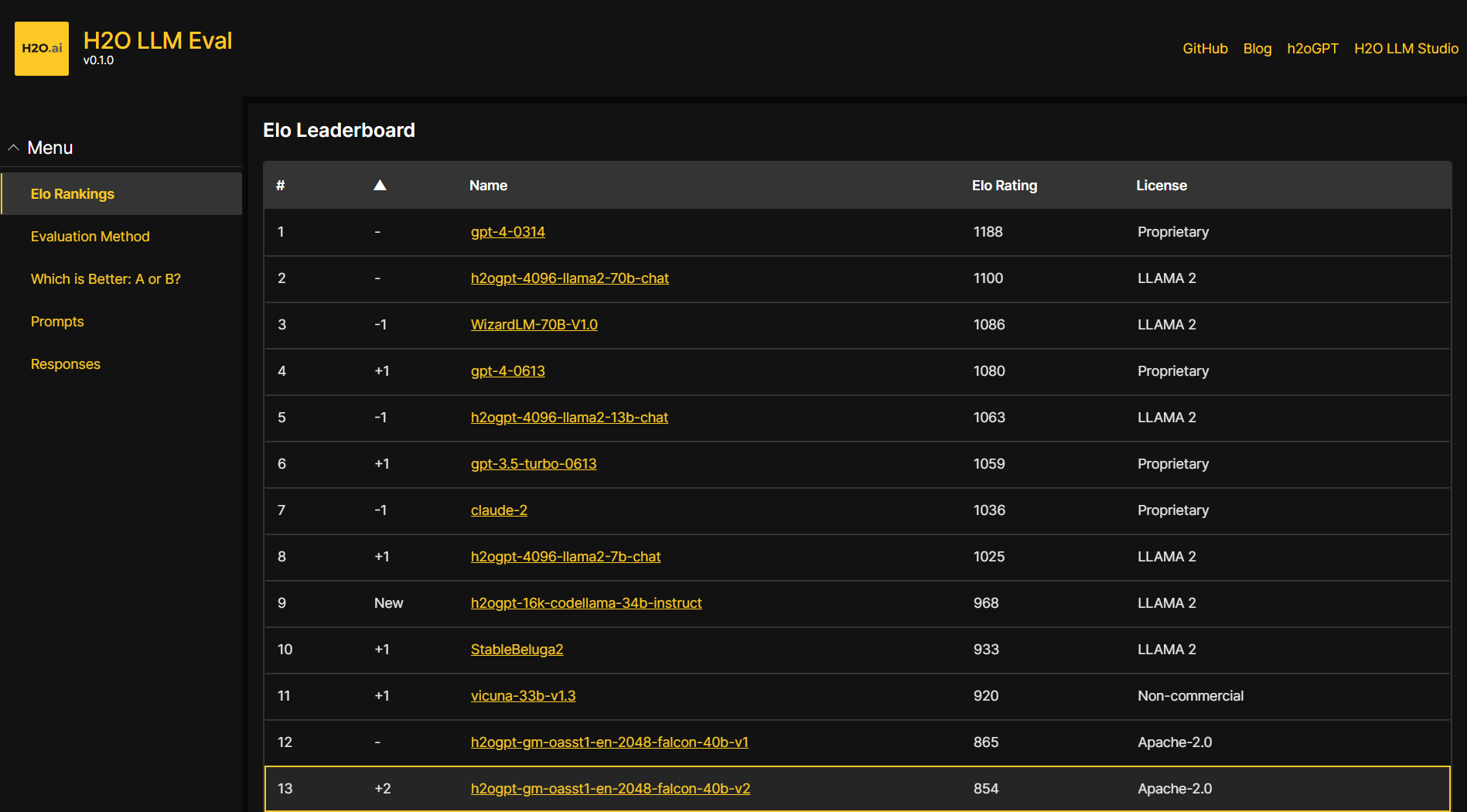The width and height of the screenshot is (1467, 812).
Task: Open the claude-2 model link
Action: point(499,510)
